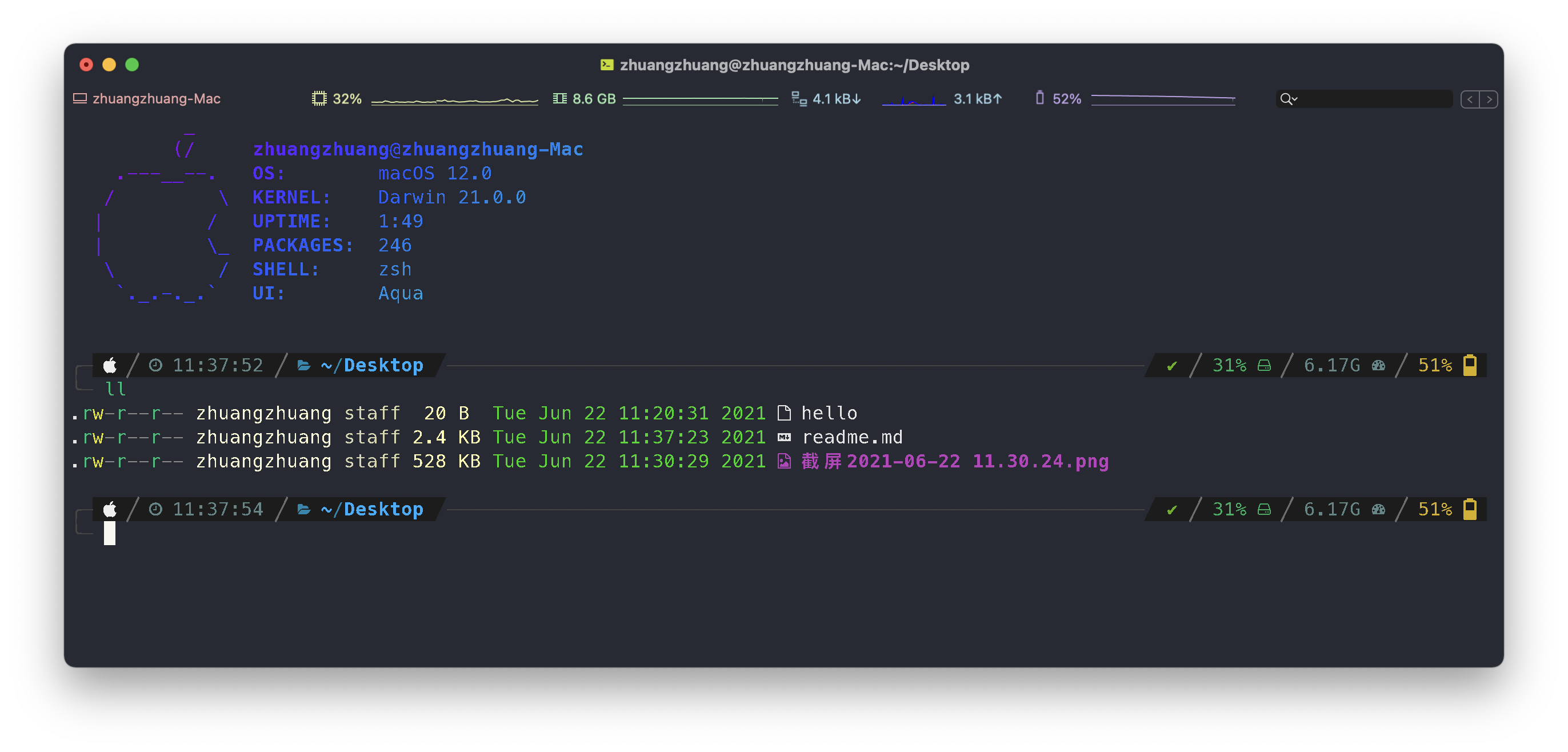The height and width of the screenshot is (752, 1568).
Task: Click the CPU usage sparkline graph
Action: click(x=455, y=101)
